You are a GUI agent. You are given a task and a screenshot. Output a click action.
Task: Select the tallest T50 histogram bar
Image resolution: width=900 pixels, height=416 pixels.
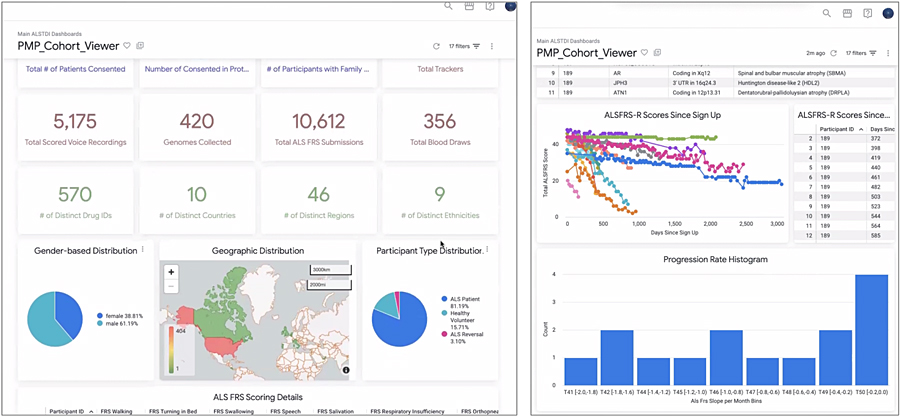(x=871, y=330)
